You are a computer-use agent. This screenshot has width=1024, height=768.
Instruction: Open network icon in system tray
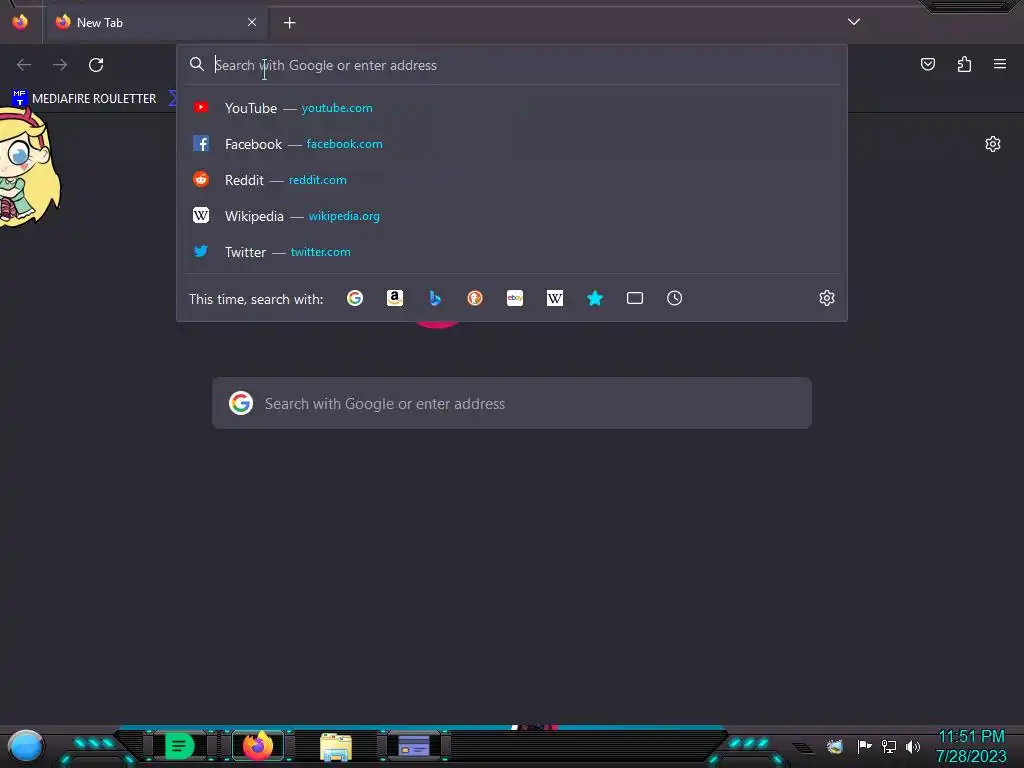[889, 746]
